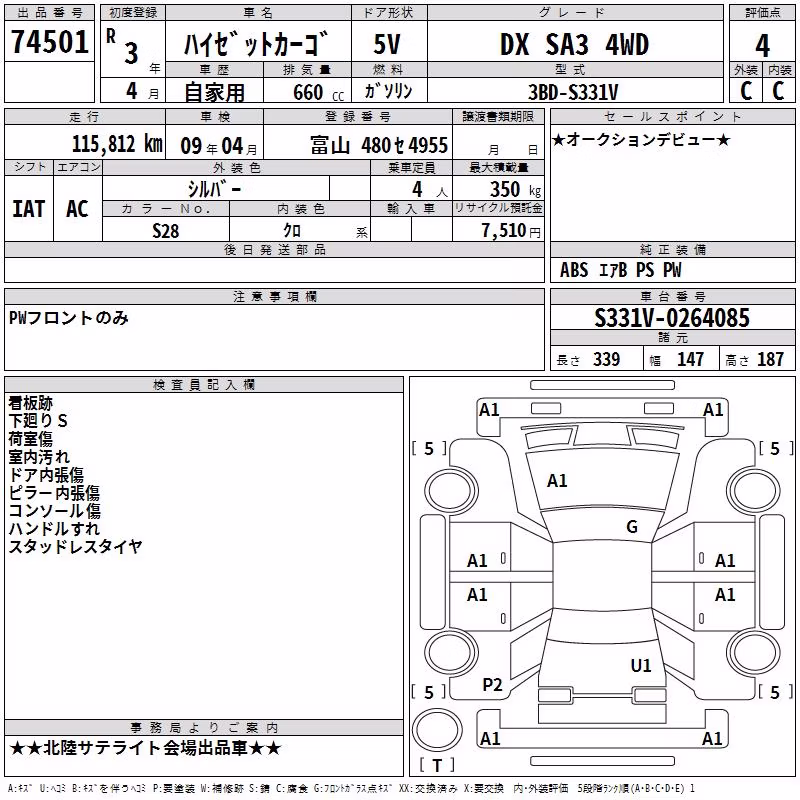Click the color number S28
This screenshot has width=800, height=800.
[165, 231]
